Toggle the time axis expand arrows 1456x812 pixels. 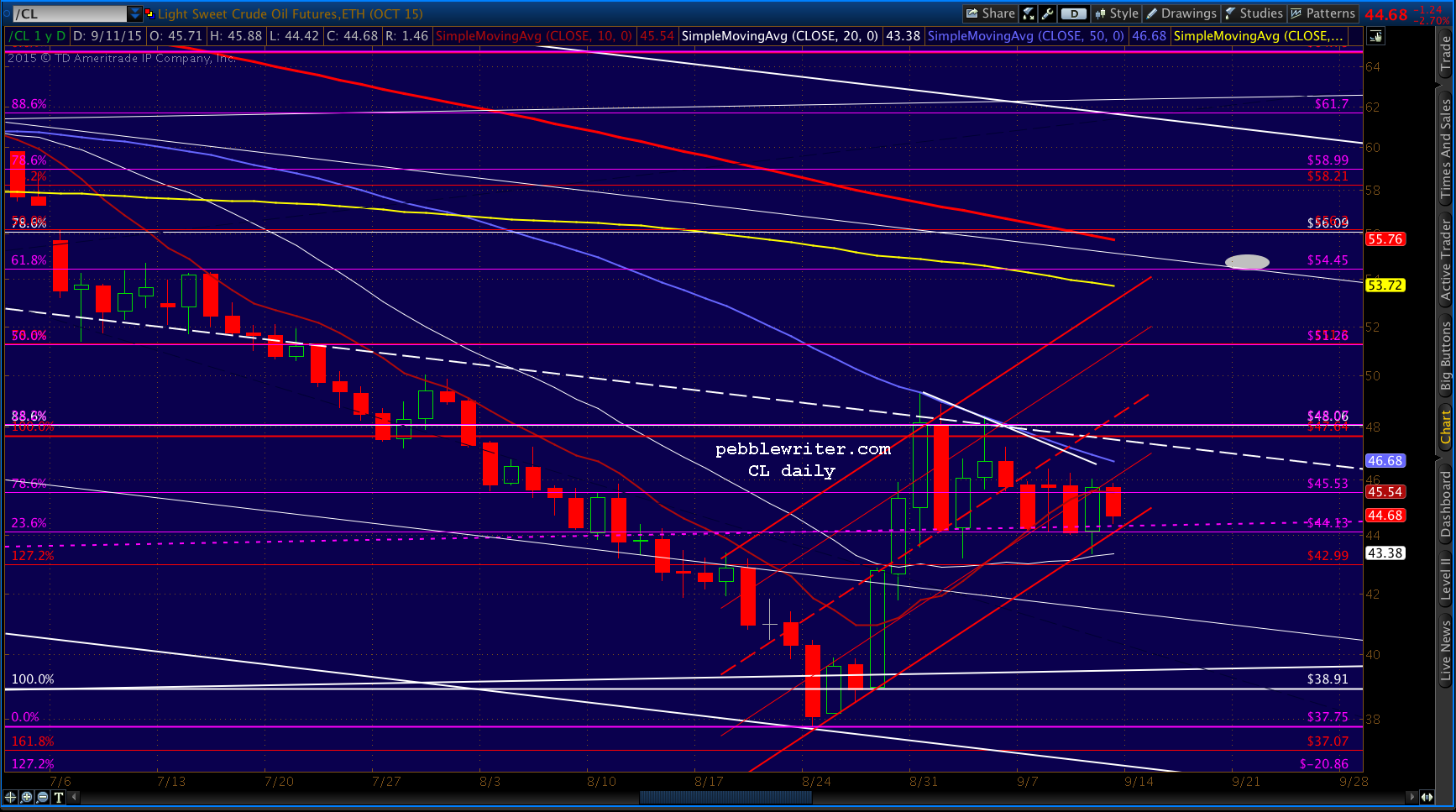1427,797
